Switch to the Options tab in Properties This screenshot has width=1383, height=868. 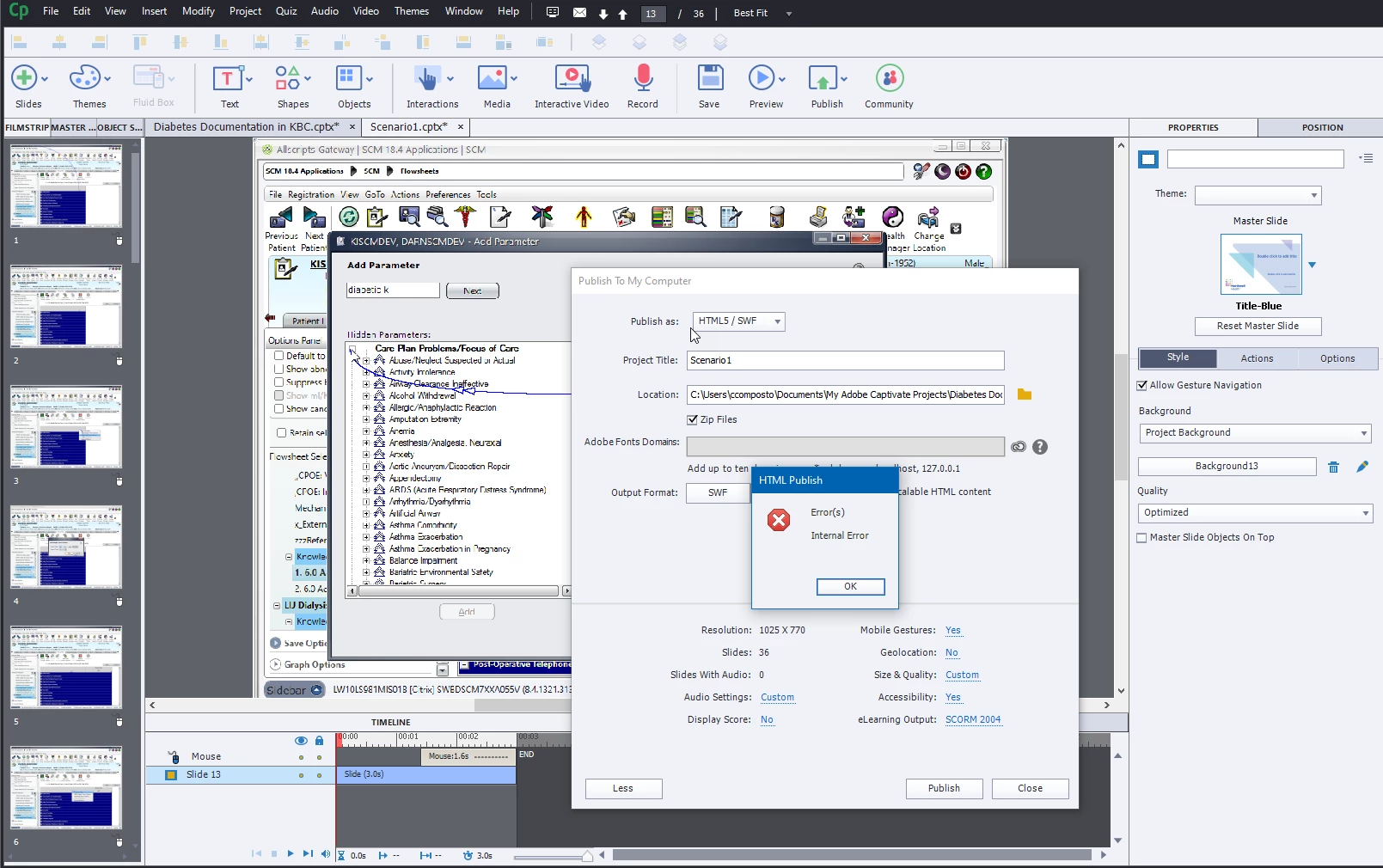point(1337,358)
